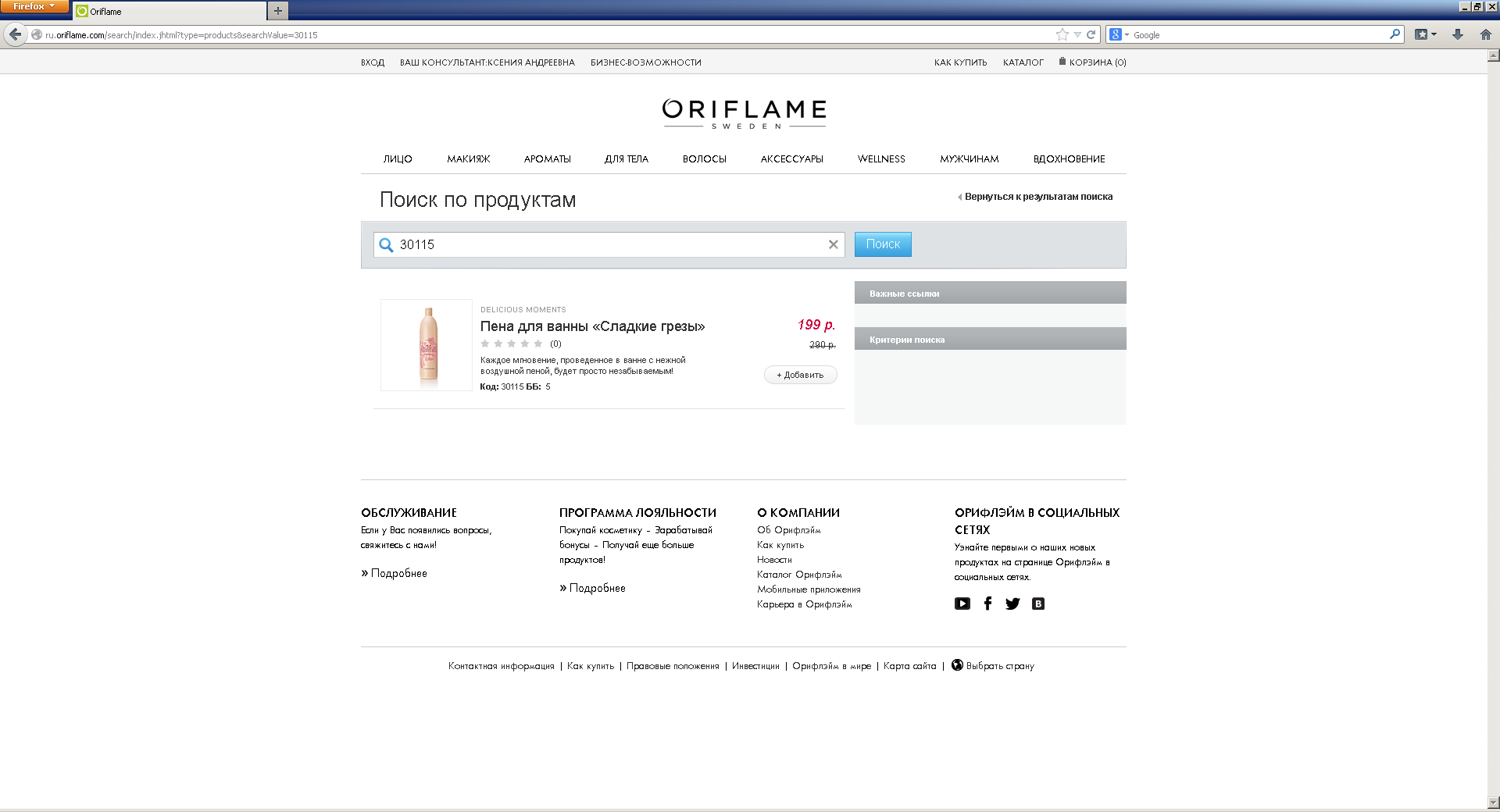Click the shopping bag Корзина icon
1500x812 pixels.
tap(1062, 61)
